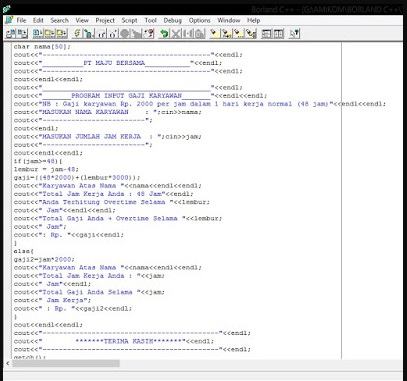Click the tile windows horizontally toolbar icon
The width and height of the screenshot is (407, 381).
click(266, 33)
